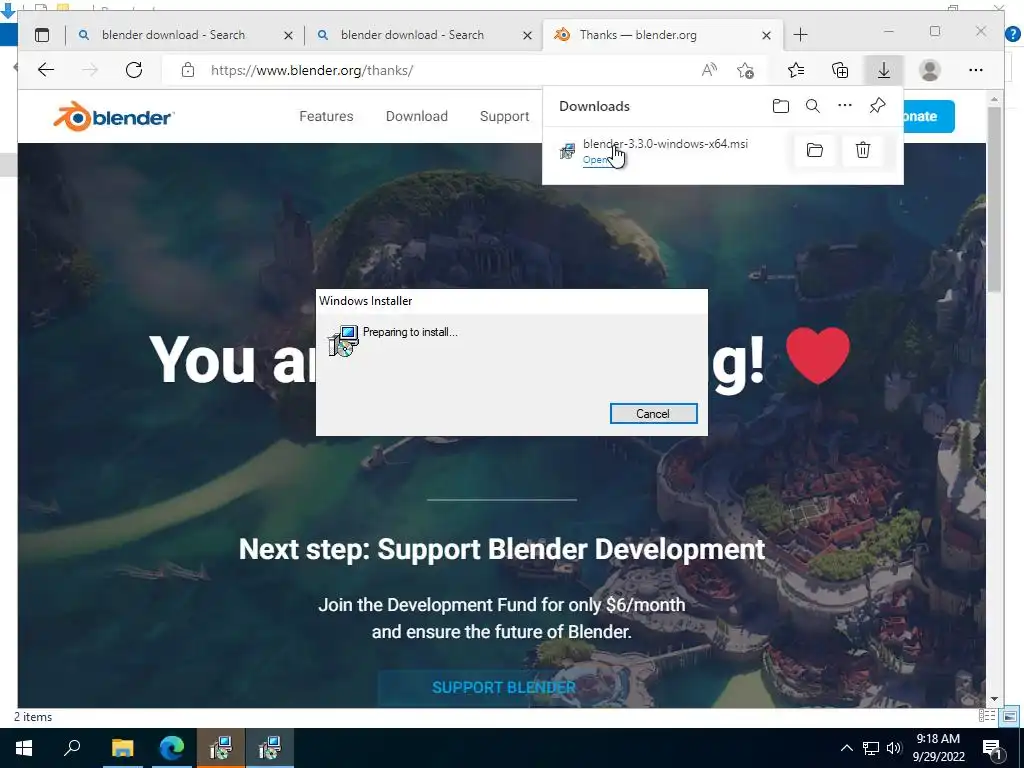This screenshot has height=768, width=1024.
Task: Click Microsoft Edge taskbar icon
Action: click(172, 748)
